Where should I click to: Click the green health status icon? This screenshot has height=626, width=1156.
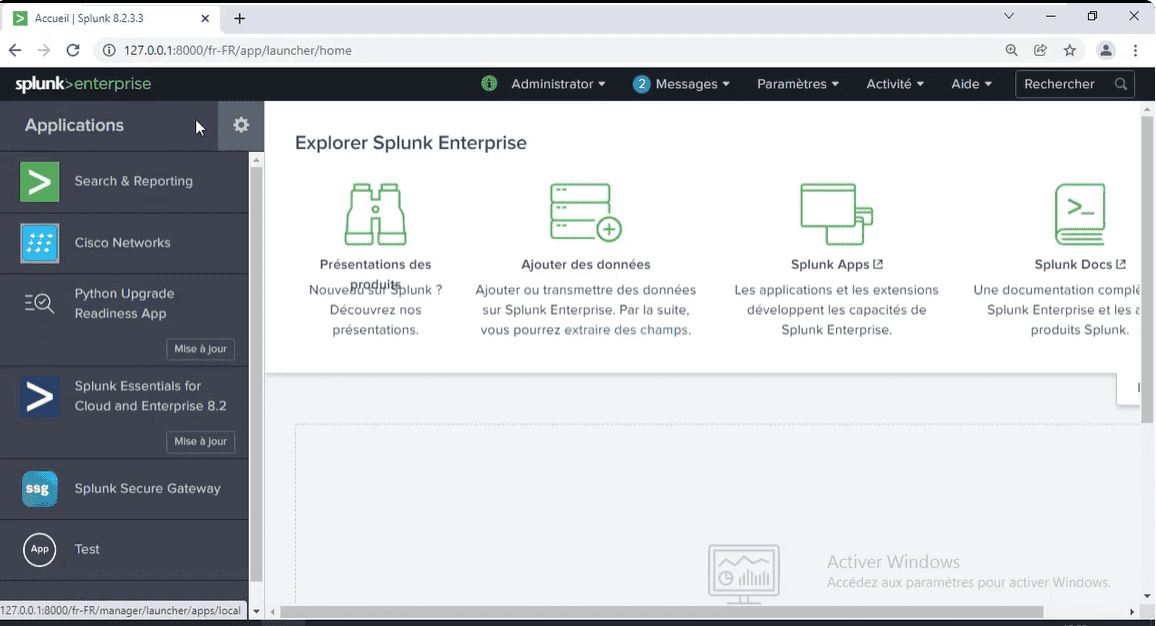[x=489, y=83]
